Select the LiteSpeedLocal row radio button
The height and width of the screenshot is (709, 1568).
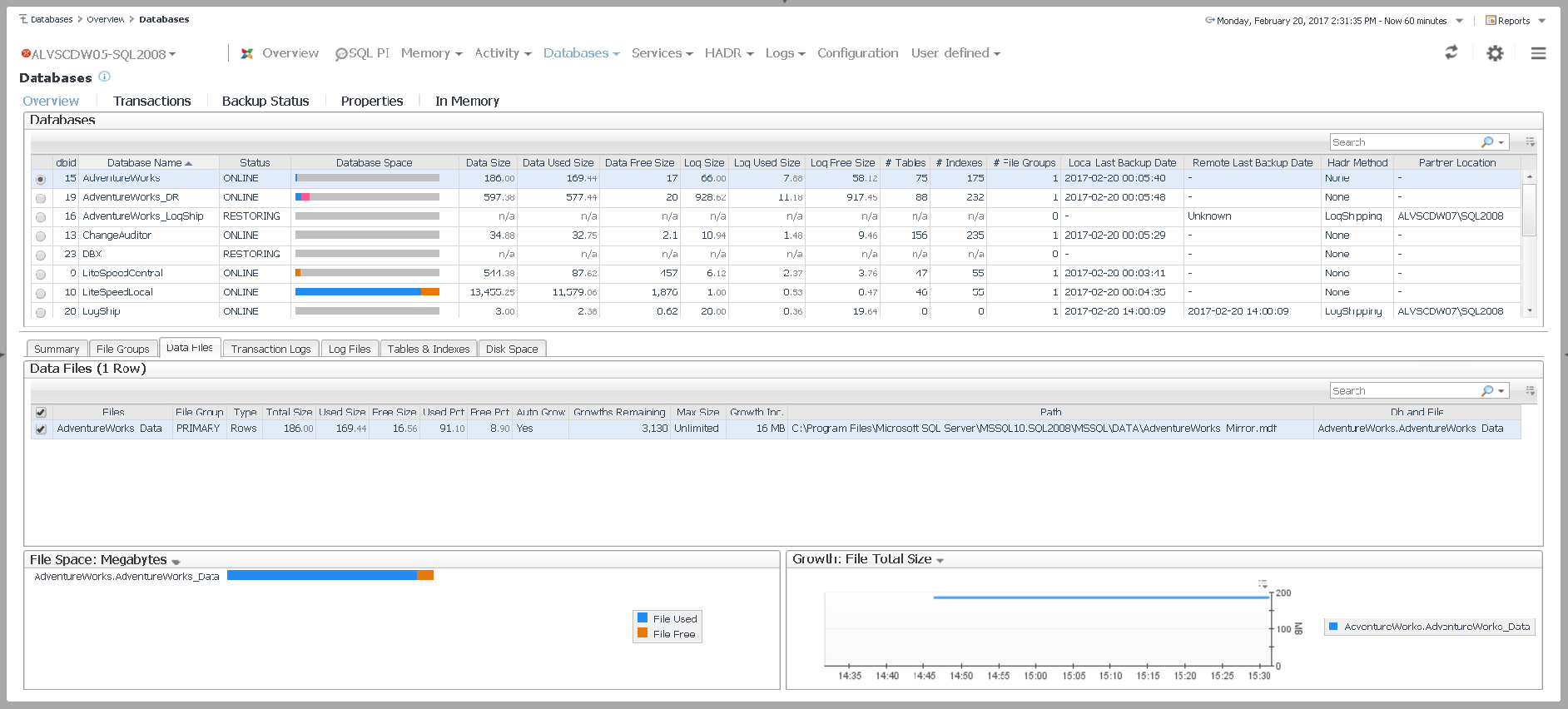41,293
